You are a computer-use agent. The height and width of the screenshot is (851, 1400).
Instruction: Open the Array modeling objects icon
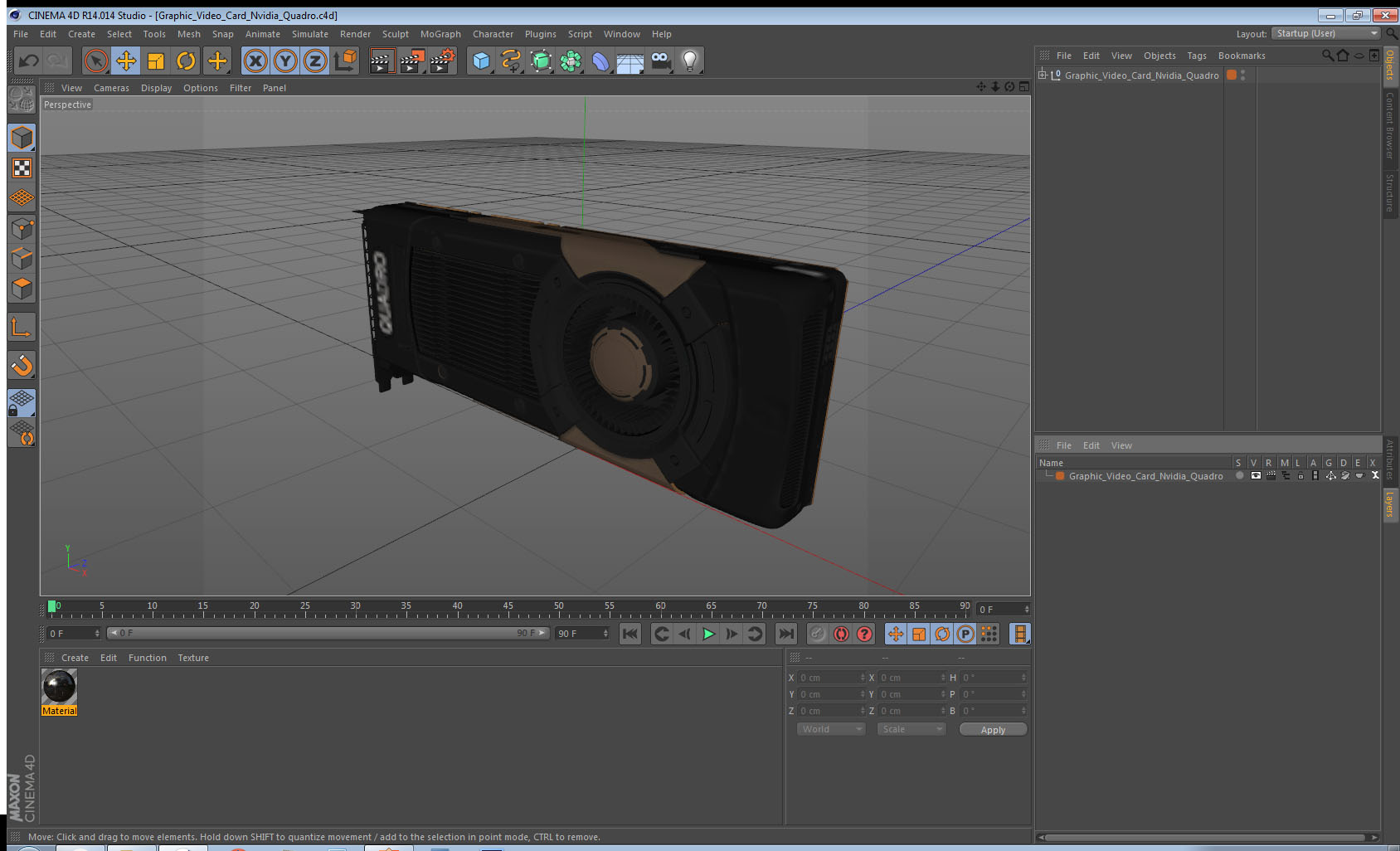(x=571, y=61)
